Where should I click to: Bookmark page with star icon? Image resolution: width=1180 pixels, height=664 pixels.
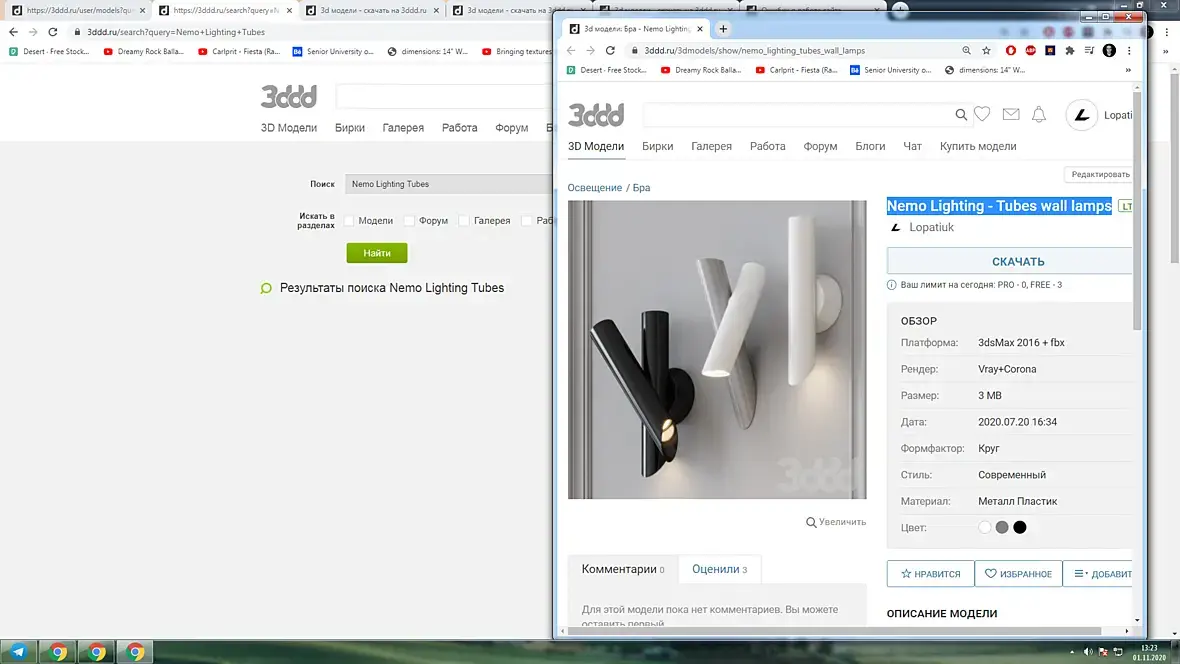[x=986, y=50]
